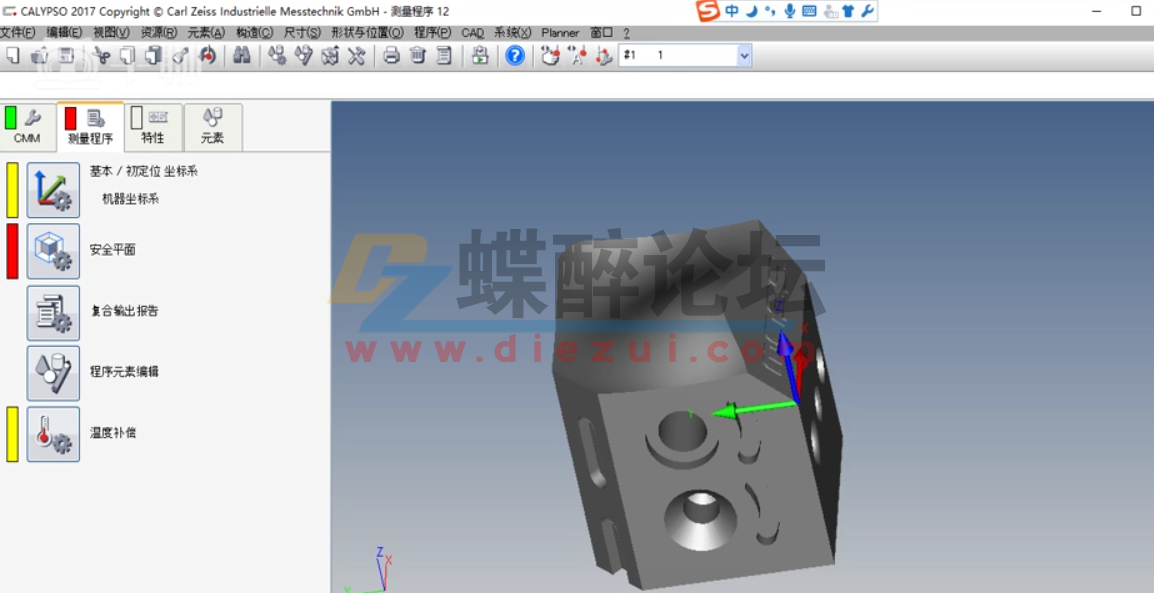Switch to the CMM tab

click(x=27, y=126)
